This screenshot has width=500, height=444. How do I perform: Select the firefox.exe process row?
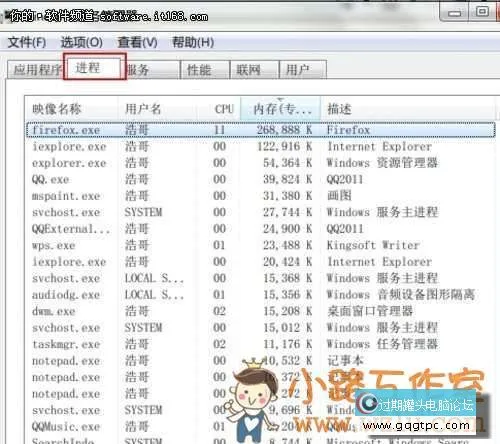click(261, 130)
